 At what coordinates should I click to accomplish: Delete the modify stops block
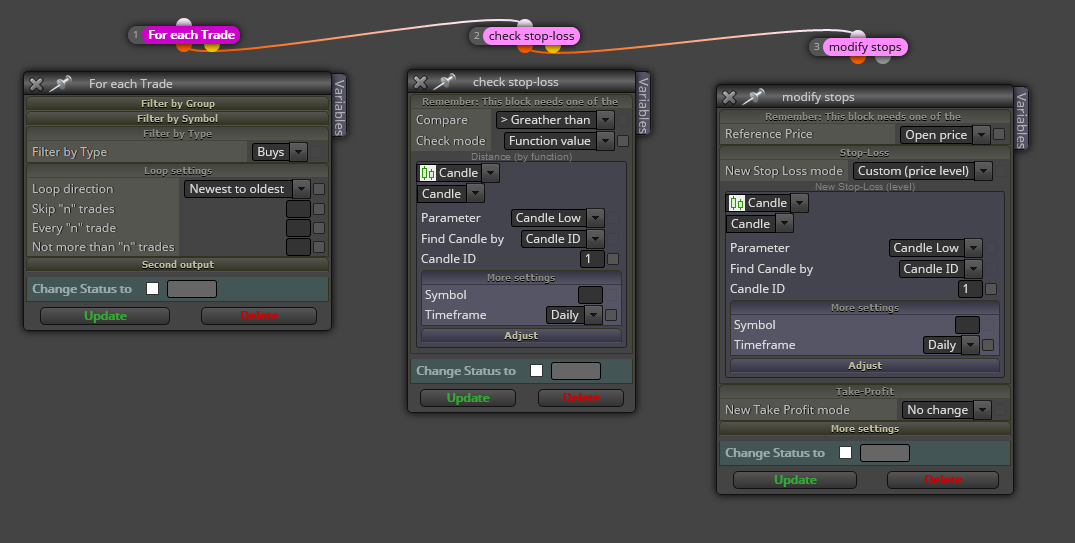[x=943, y=480]
